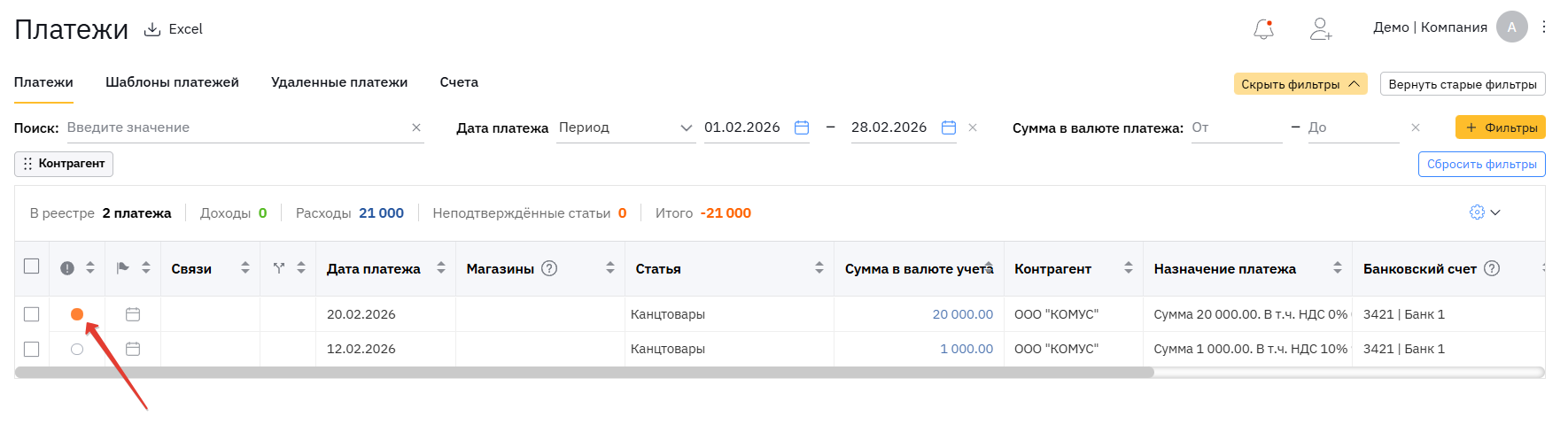Open the Удаленные платежи tab

(339, 82)
